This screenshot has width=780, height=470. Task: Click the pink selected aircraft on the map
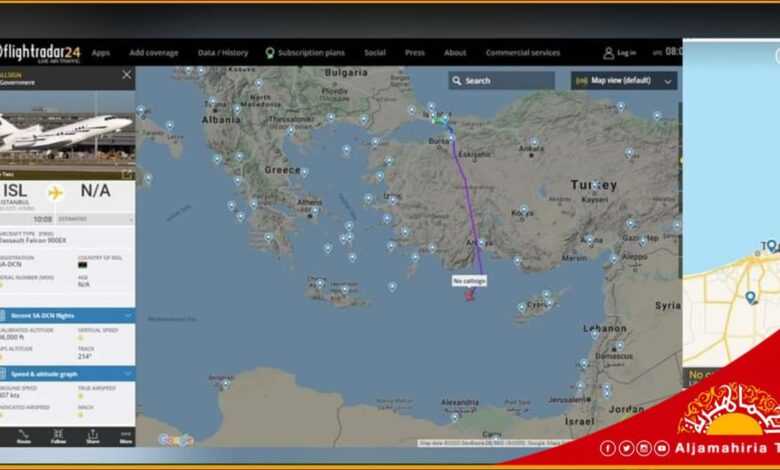[469, 295]
